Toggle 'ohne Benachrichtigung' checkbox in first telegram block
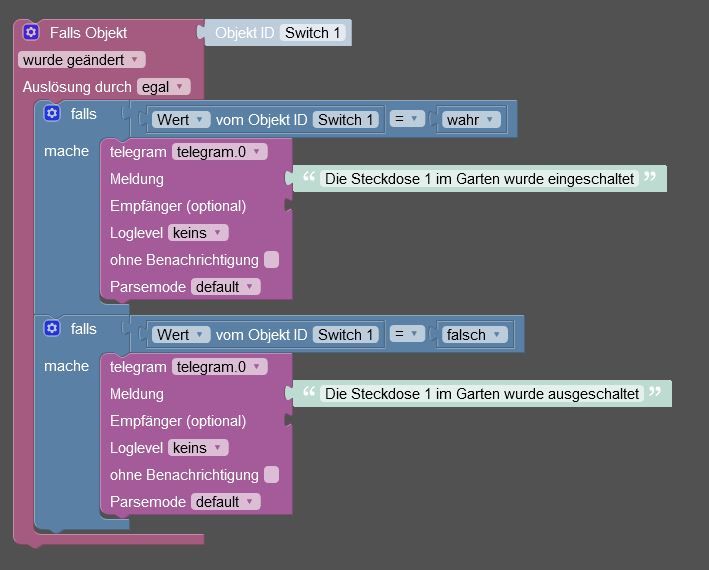 point(271,260)
